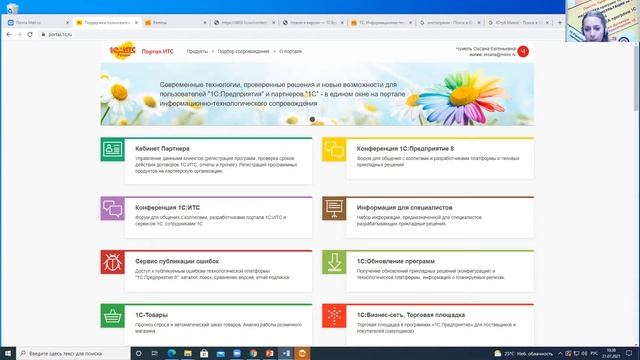This screenshot has width=640, height=360.
Task: Click the browser forward arrow
Action: pyautogui.click(x=19, y=35)
